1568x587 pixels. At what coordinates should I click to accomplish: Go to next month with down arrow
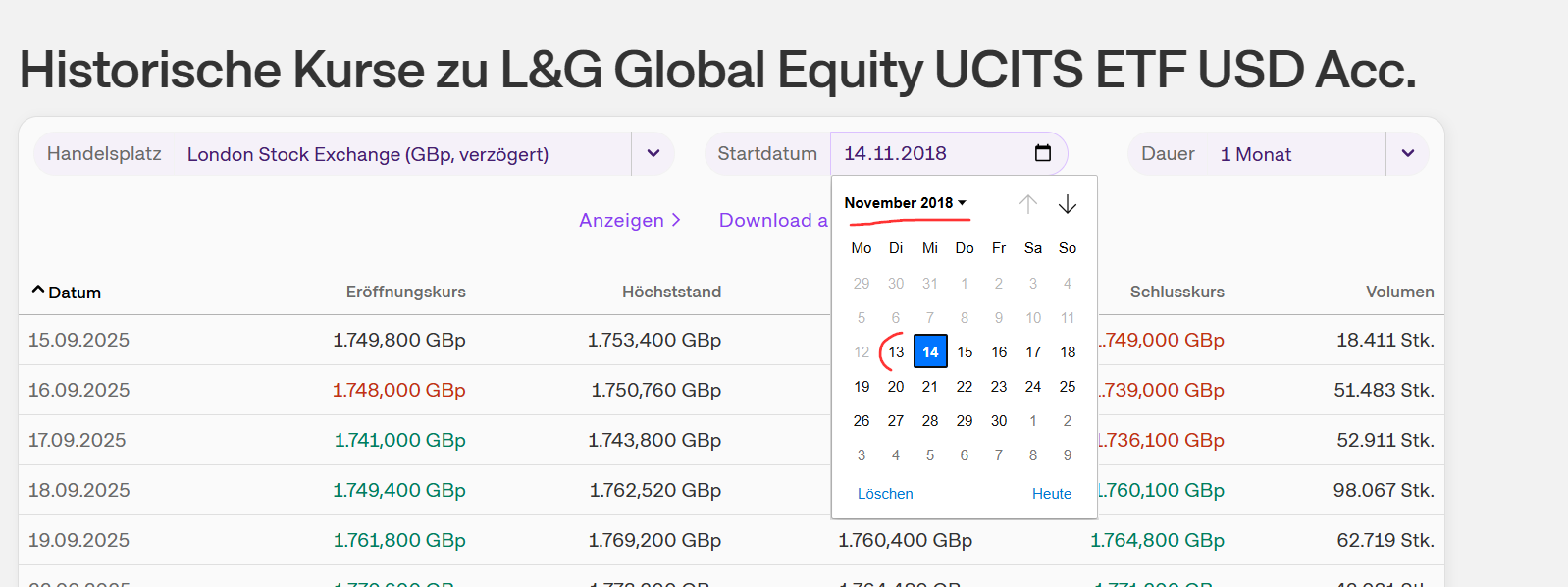pos(1068,203)
